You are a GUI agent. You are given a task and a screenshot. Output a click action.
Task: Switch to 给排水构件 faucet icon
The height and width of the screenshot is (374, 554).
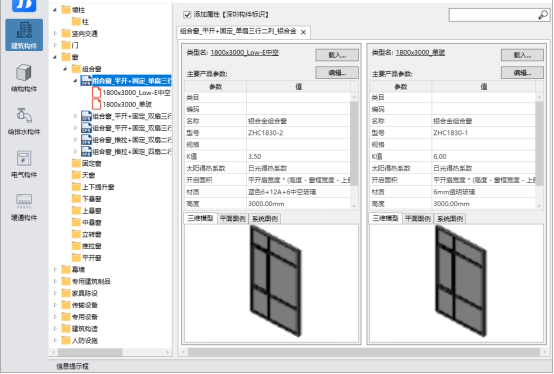(24, 116)
